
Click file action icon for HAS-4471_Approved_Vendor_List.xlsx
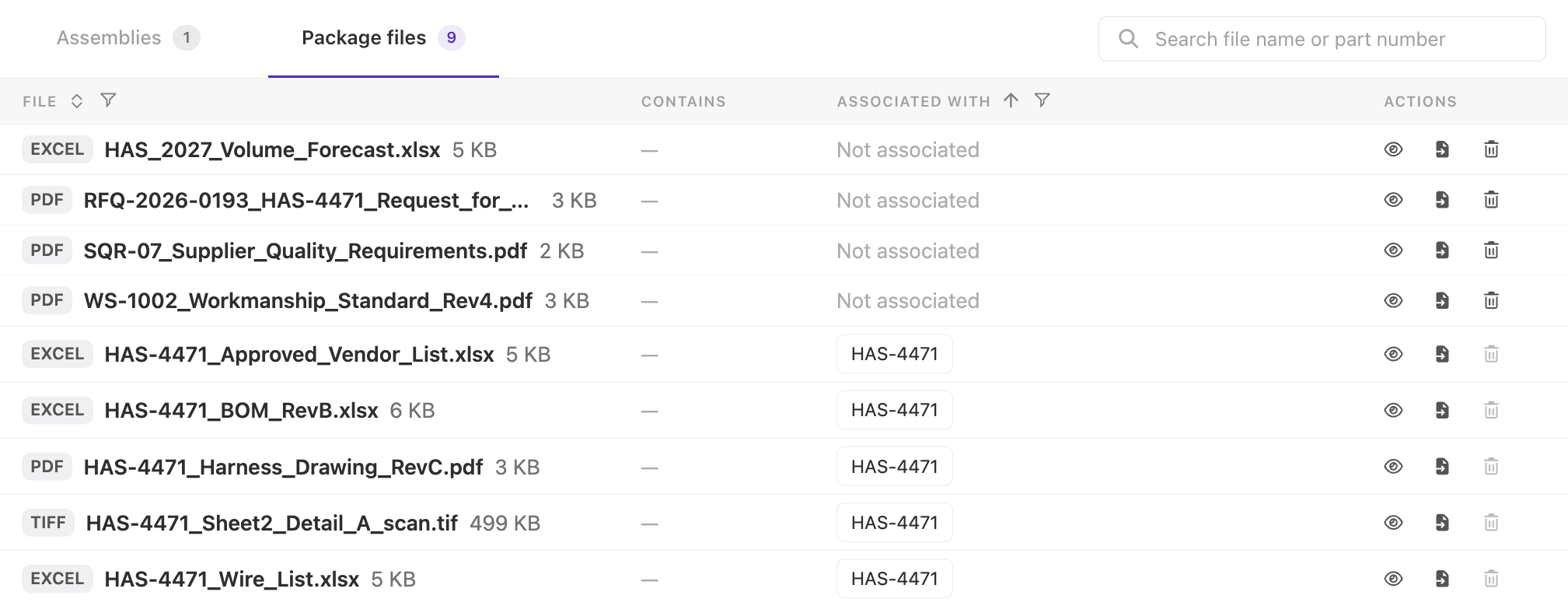click(x=1442, y=354)
